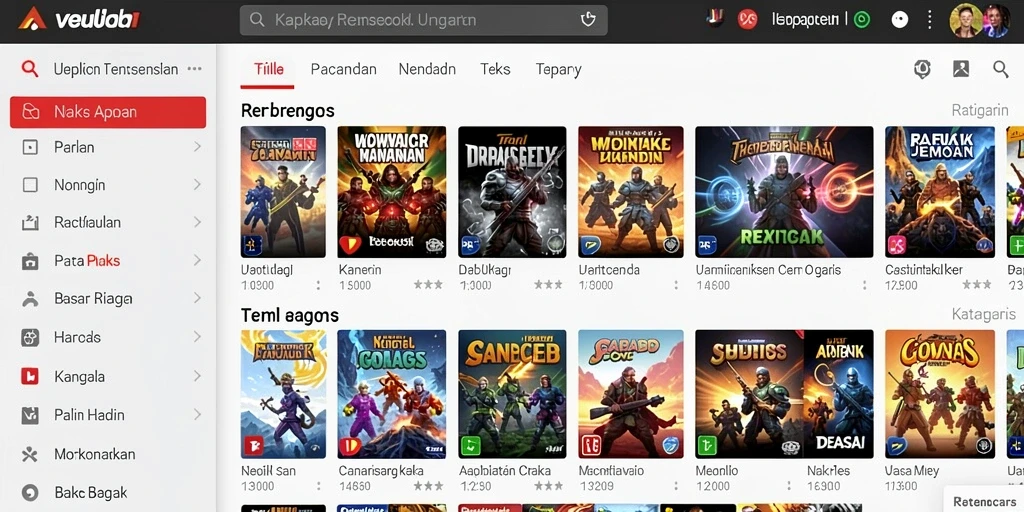Click the Kangala red sidebar icon
Image resolution: width=1024 pixels, height=512 pixels.
click(30, 376)
